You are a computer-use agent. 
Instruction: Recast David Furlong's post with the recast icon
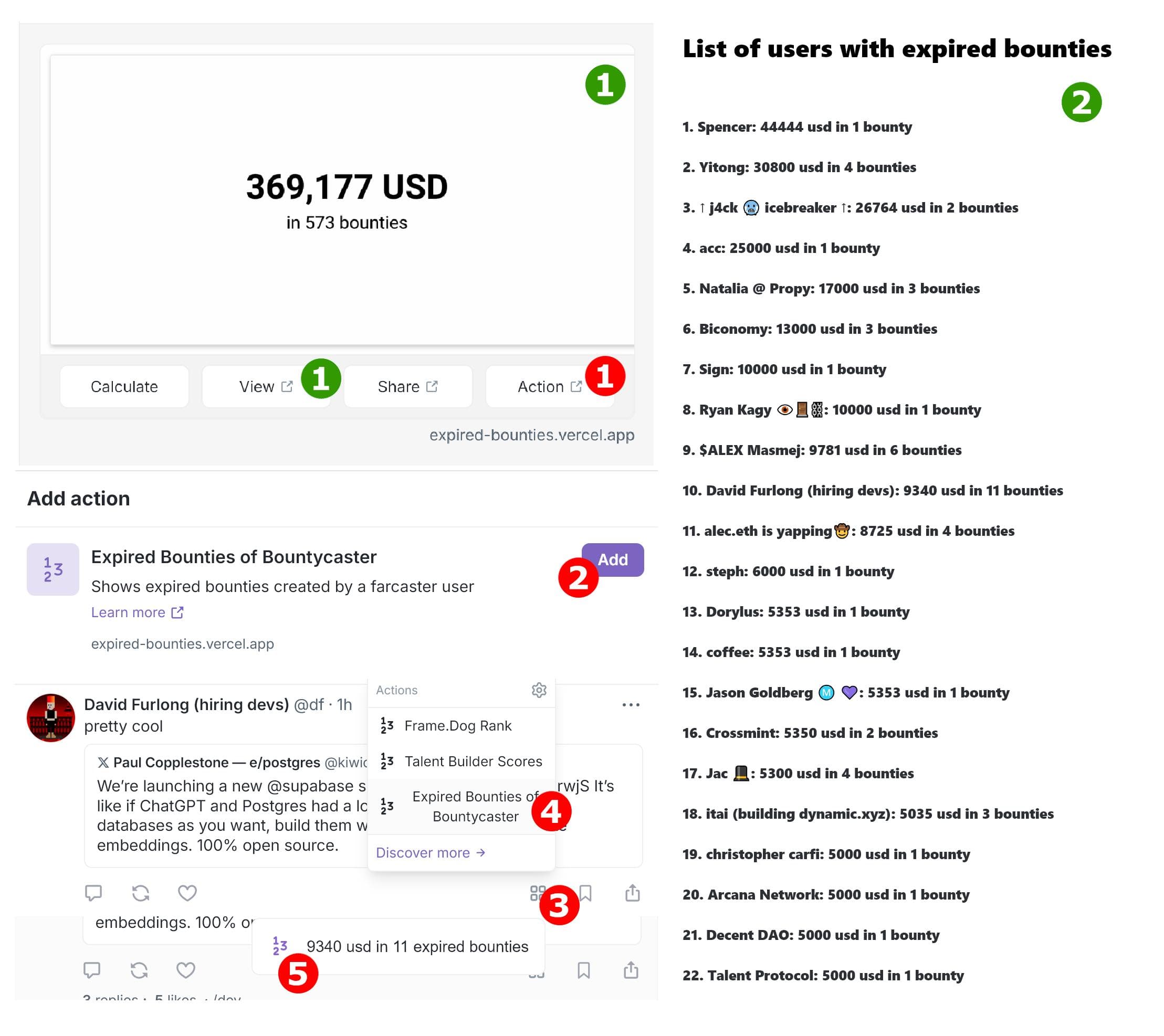pos(141,893)
